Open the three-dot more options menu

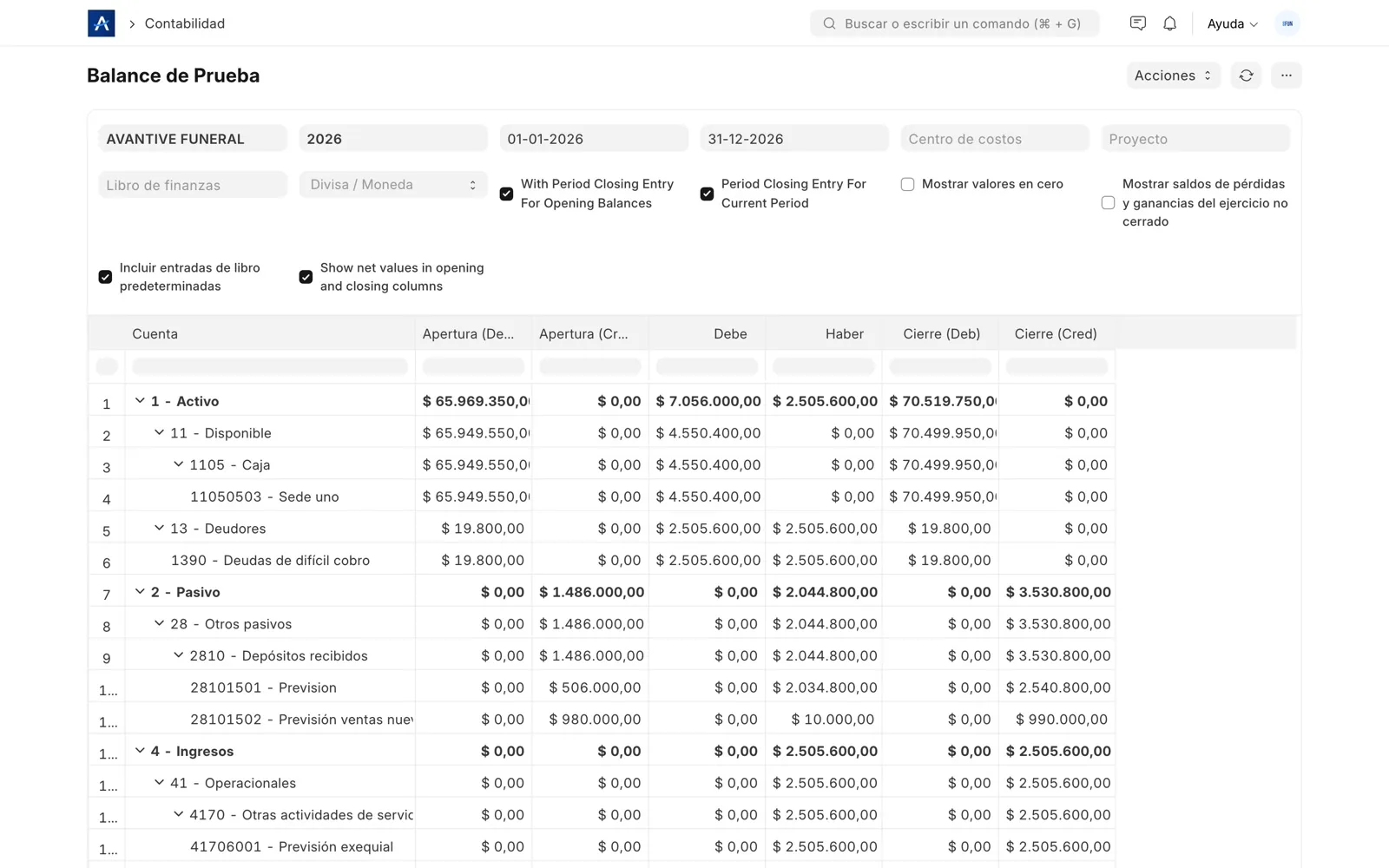coord(1286,76)
